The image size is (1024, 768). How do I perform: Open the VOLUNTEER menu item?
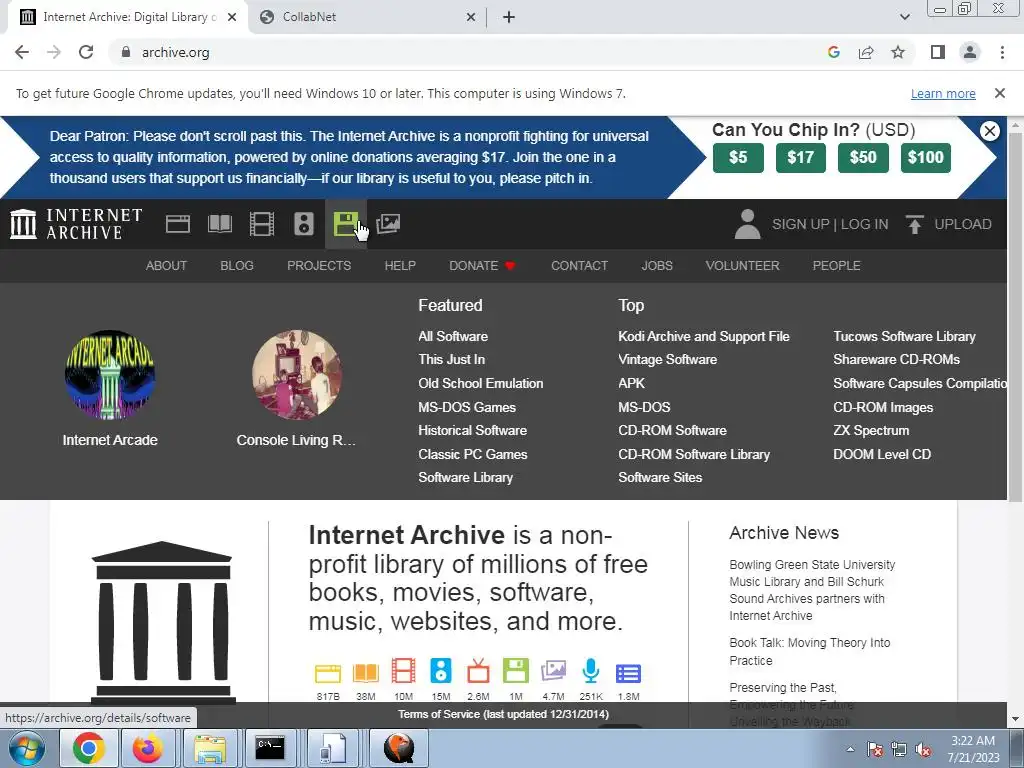click(x=742, y=266)
